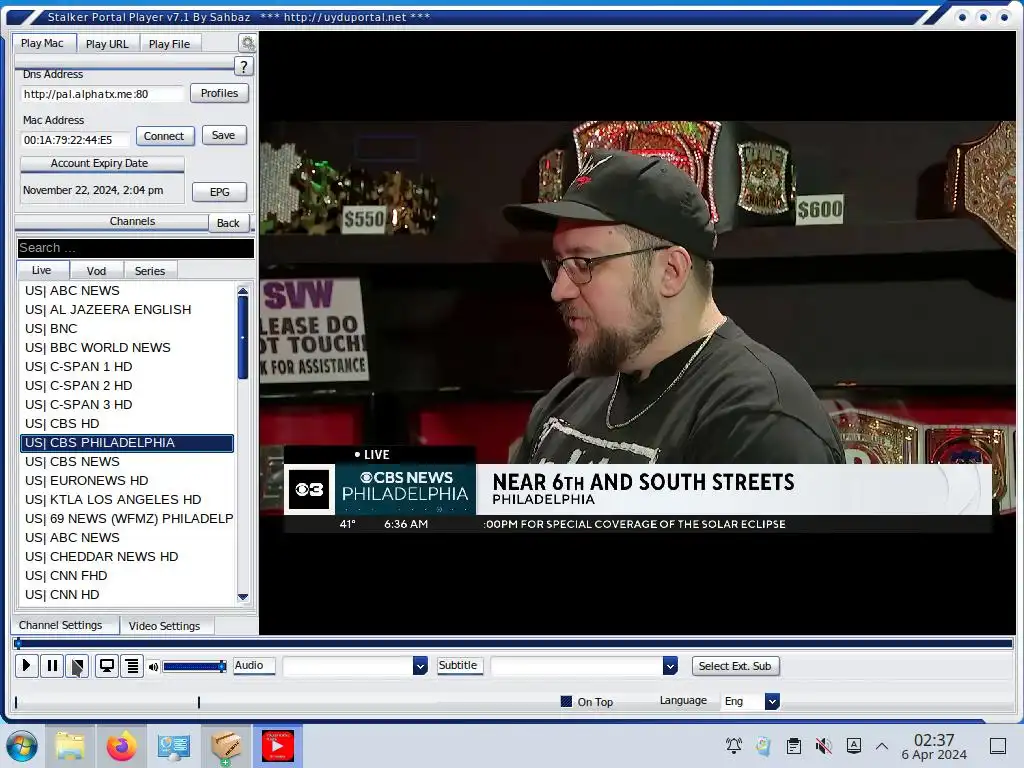
Task: Click the channel list toggle icon
Action: 132,665
